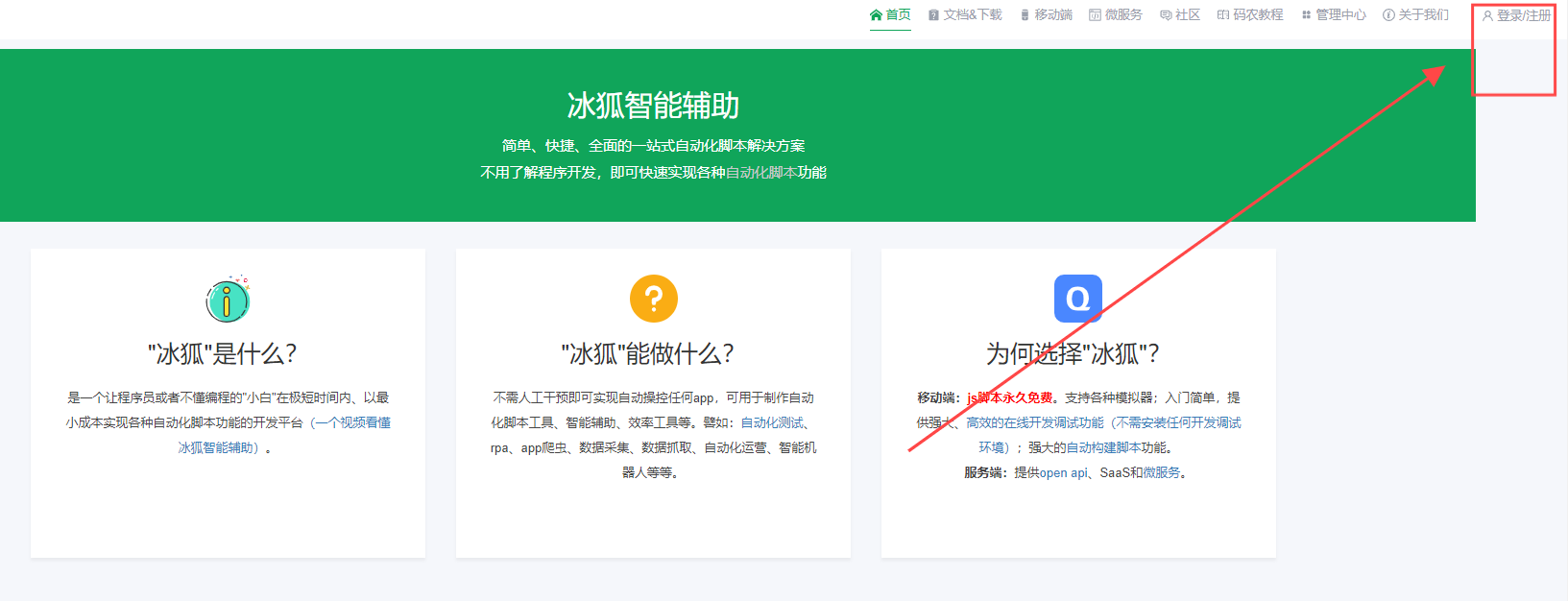Follow the 自动化测试 link
The width and height of the screenshot is (1568, 601).
pos(772,422)
